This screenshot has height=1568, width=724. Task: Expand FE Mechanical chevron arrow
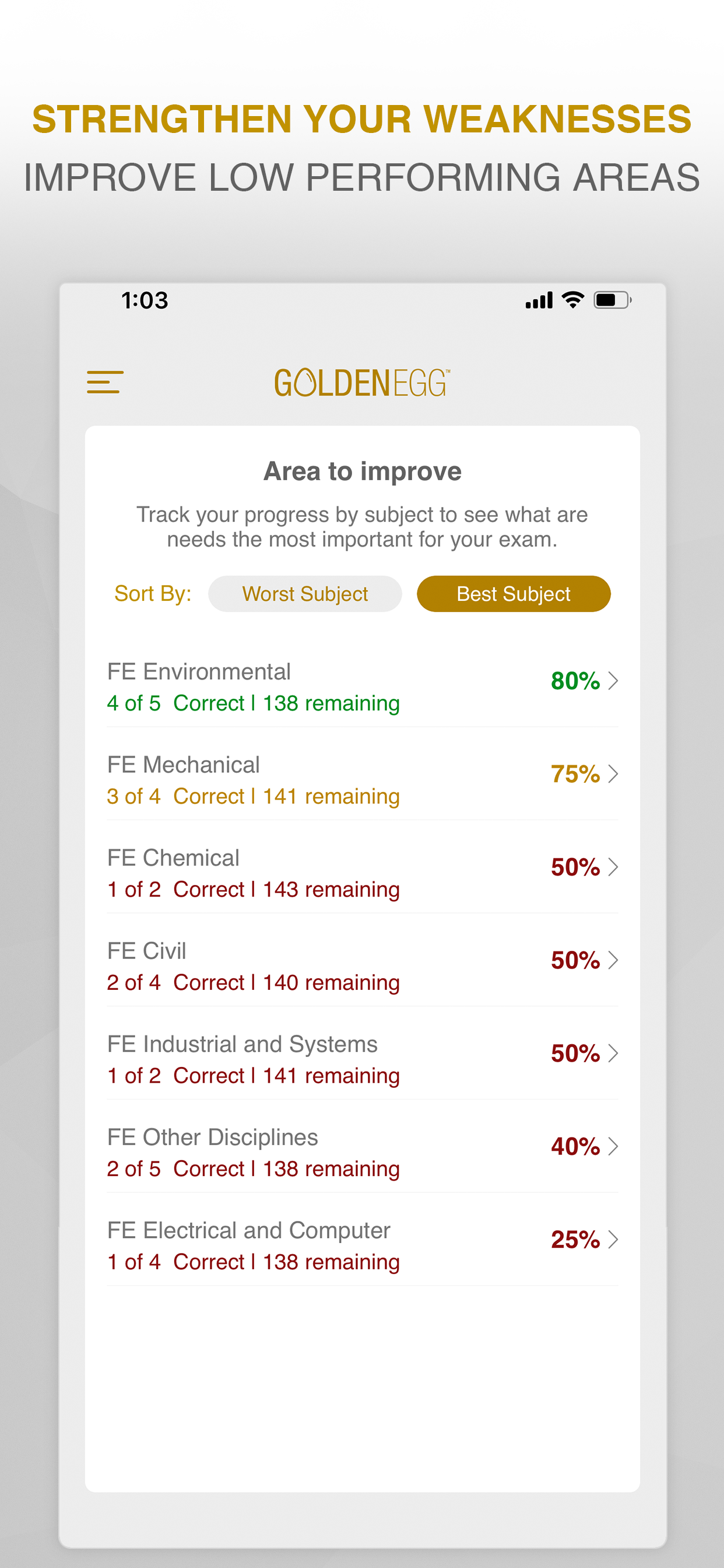(613, 773)
